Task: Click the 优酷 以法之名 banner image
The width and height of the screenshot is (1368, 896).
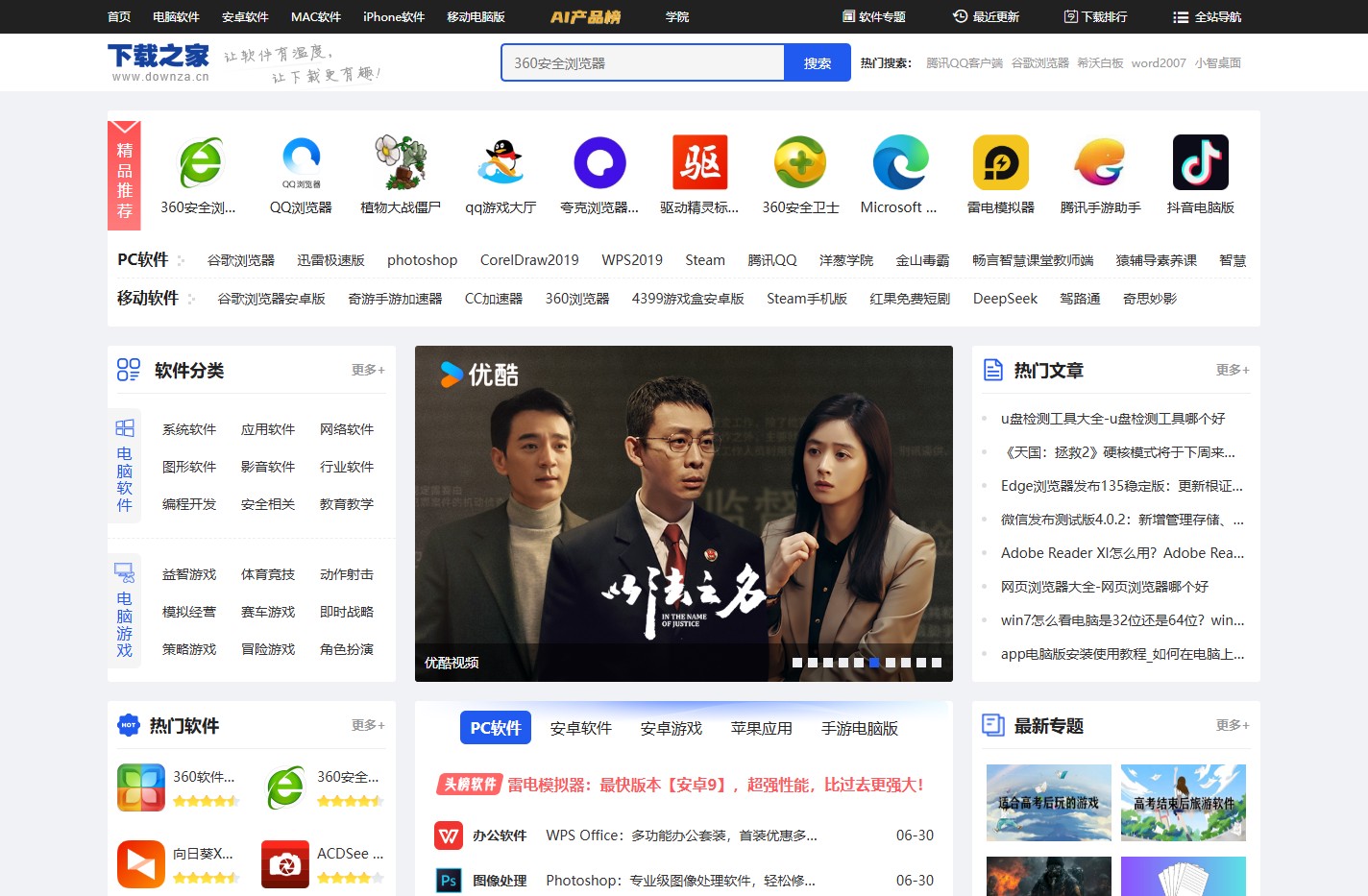Action: (684, 514)
